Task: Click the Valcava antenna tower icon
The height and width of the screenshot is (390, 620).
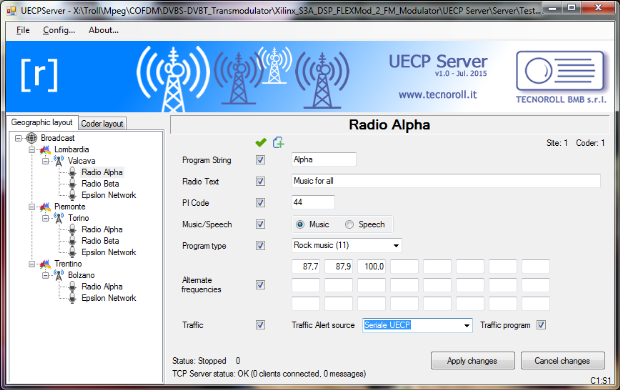Action: pos(59,161)
